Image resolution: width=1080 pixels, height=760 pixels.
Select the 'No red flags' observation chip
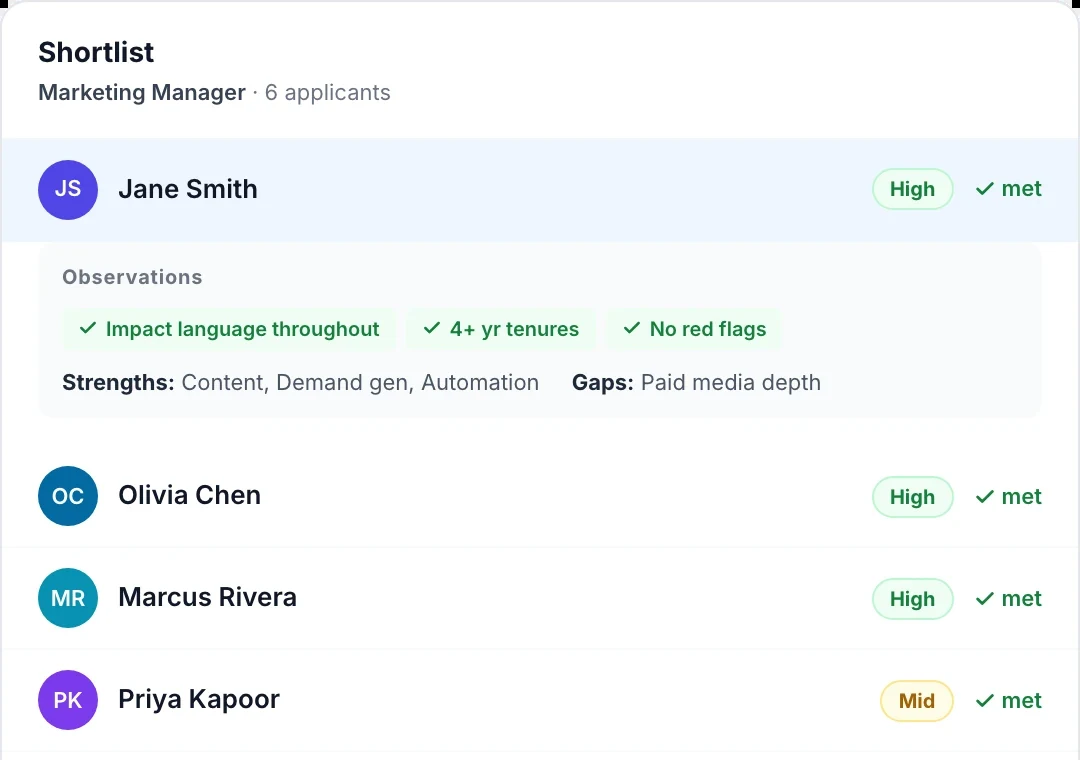694,329
